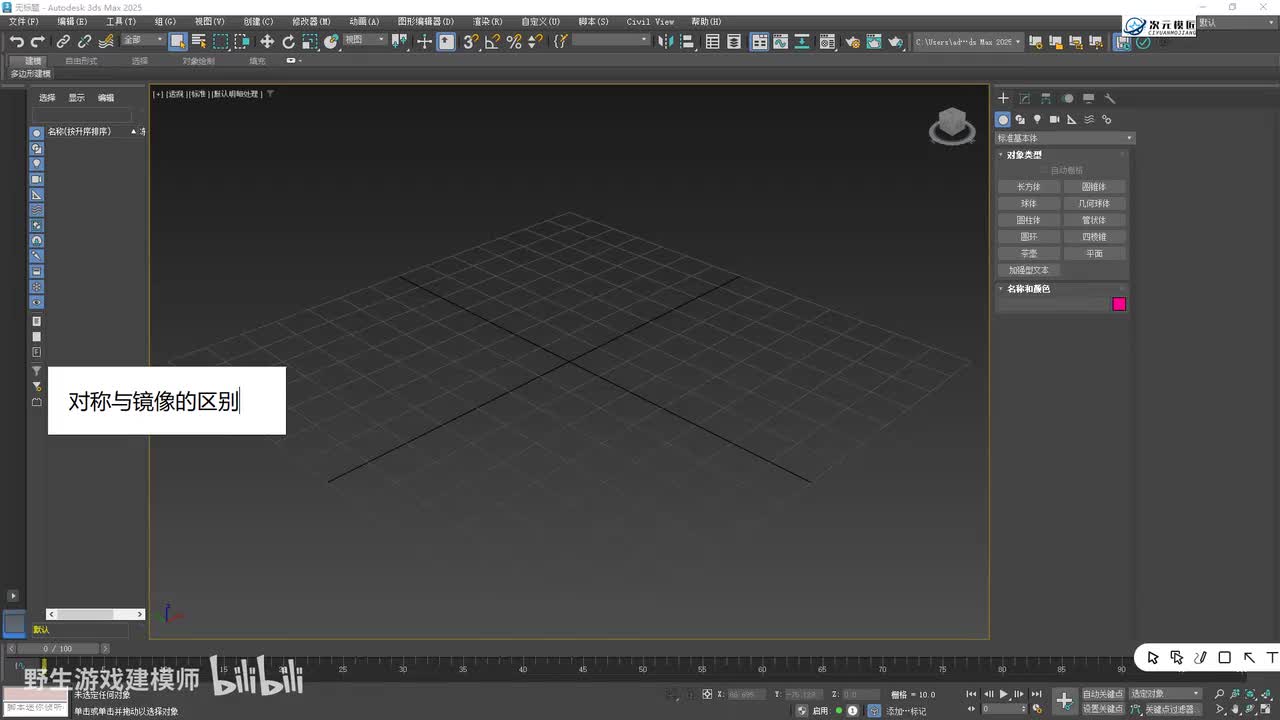Image resolution: width=1280 pixels, height=720 pixels.
Task: Select the Move tool
Action: [267, 41]
